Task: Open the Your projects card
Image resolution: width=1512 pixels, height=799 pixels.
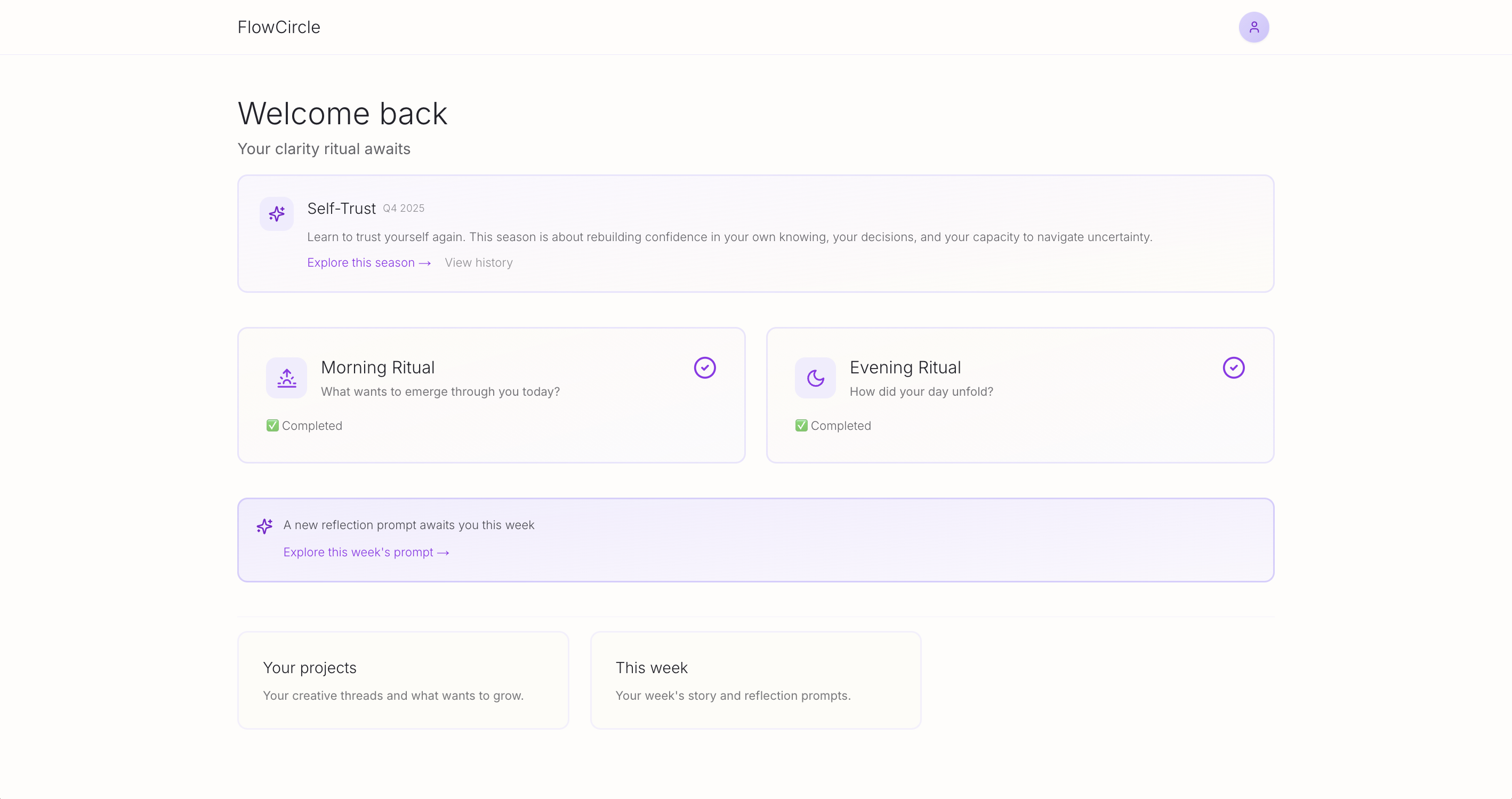Action: pos(403,680)
